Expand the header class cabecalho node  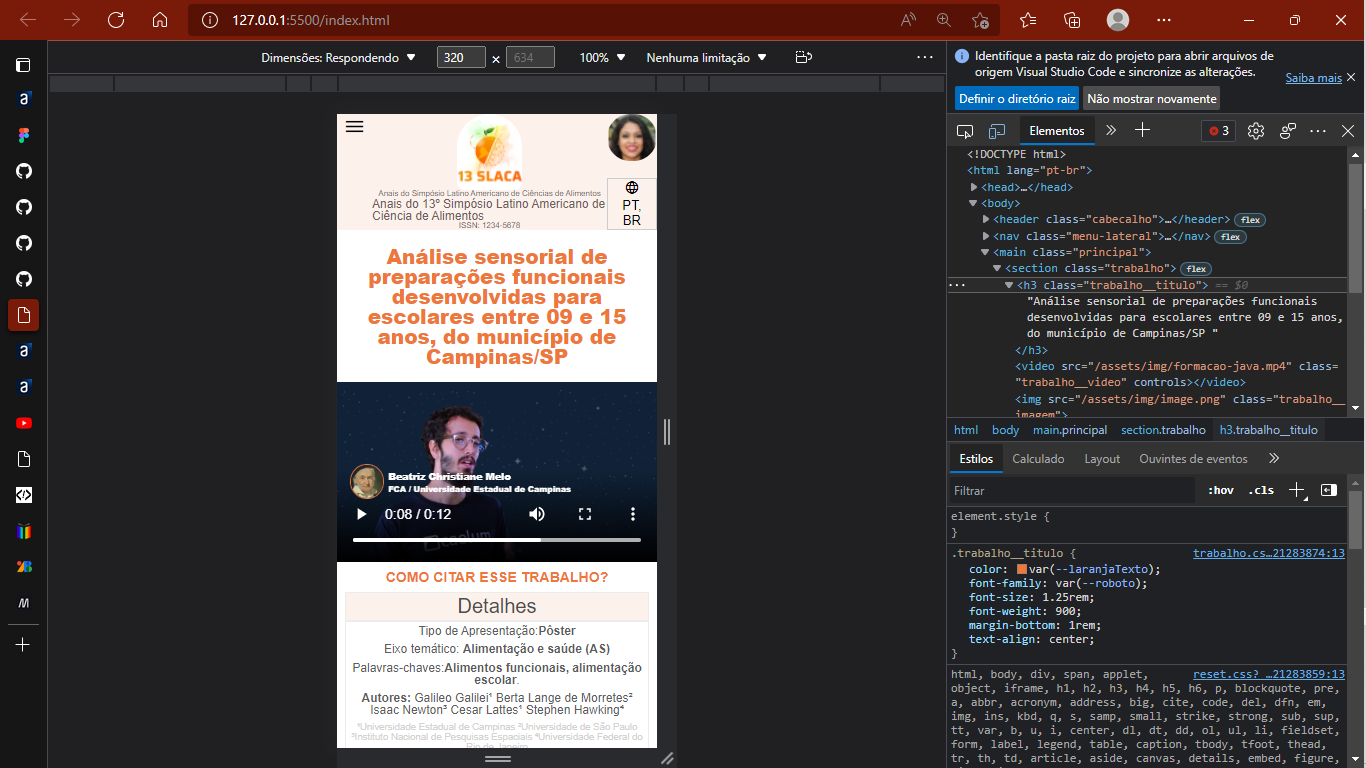pyautogui.click(x=987, y=219)
